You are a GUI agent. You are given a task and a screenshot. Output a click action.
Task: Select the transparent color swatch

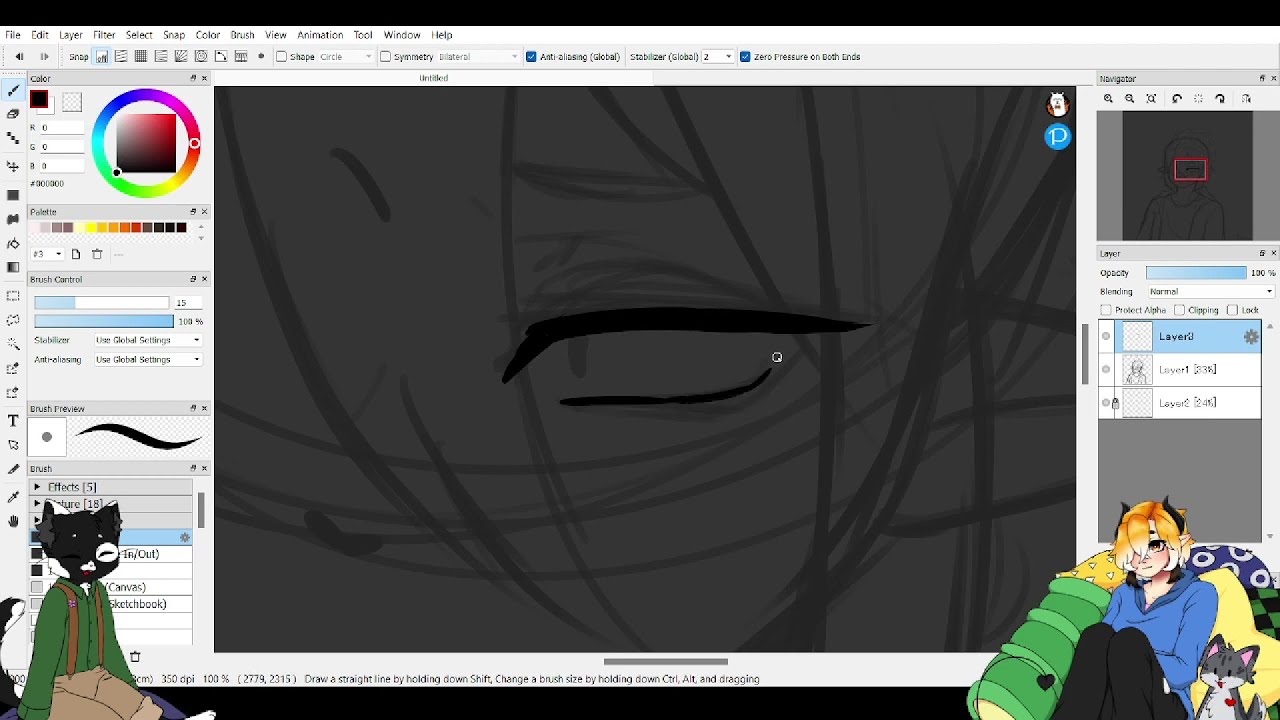(x=72, y=102)
